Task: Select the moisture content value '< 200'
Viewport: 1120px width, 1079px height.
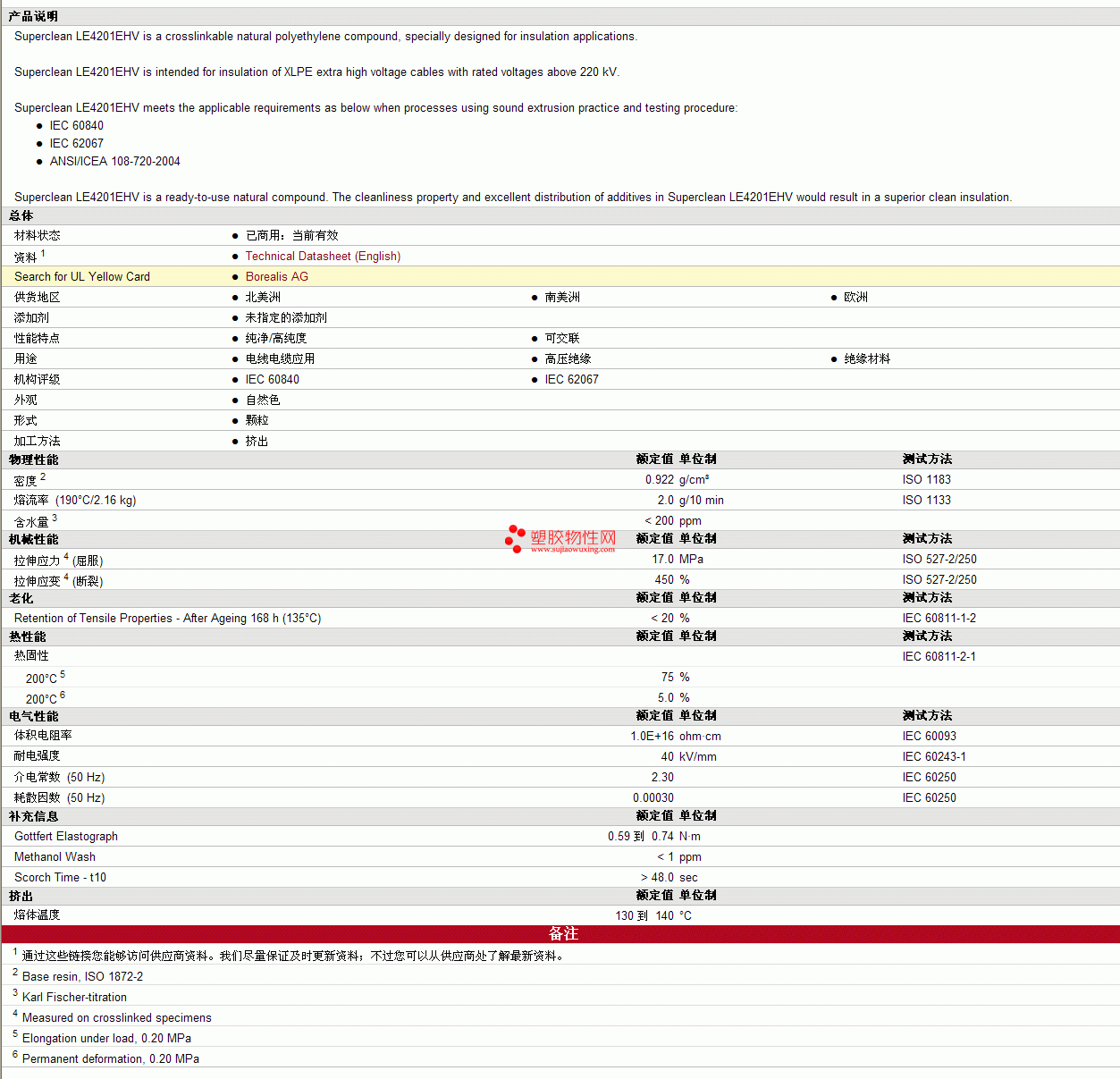Action: [660, 520]
